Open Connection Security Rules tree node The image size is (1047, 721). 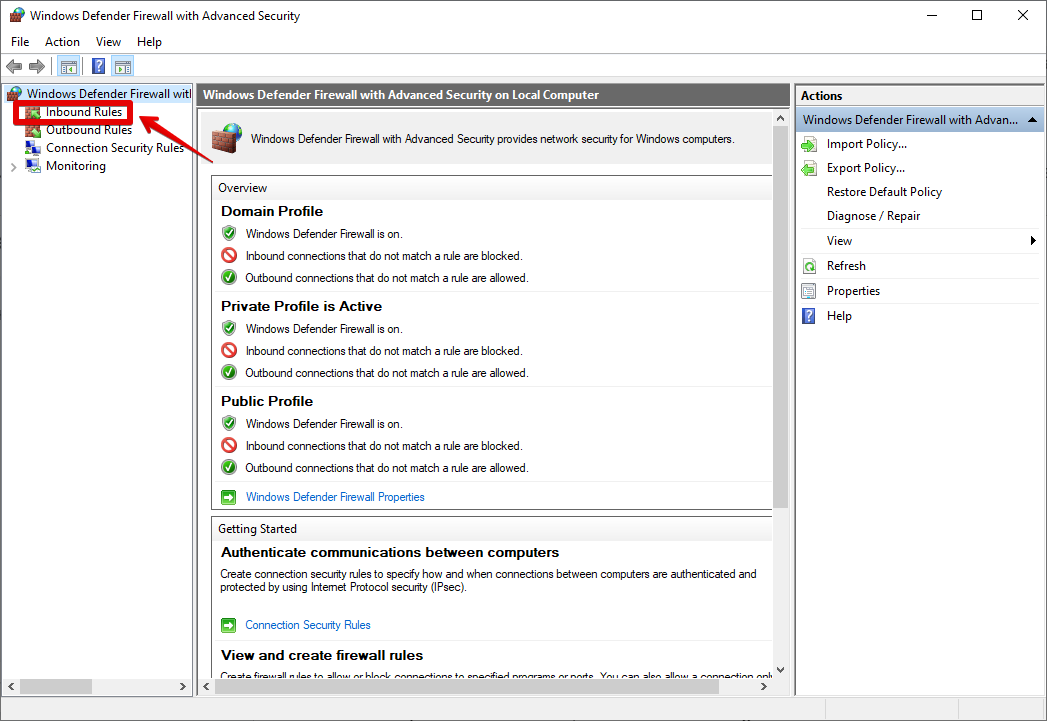(x=114, y=148)
